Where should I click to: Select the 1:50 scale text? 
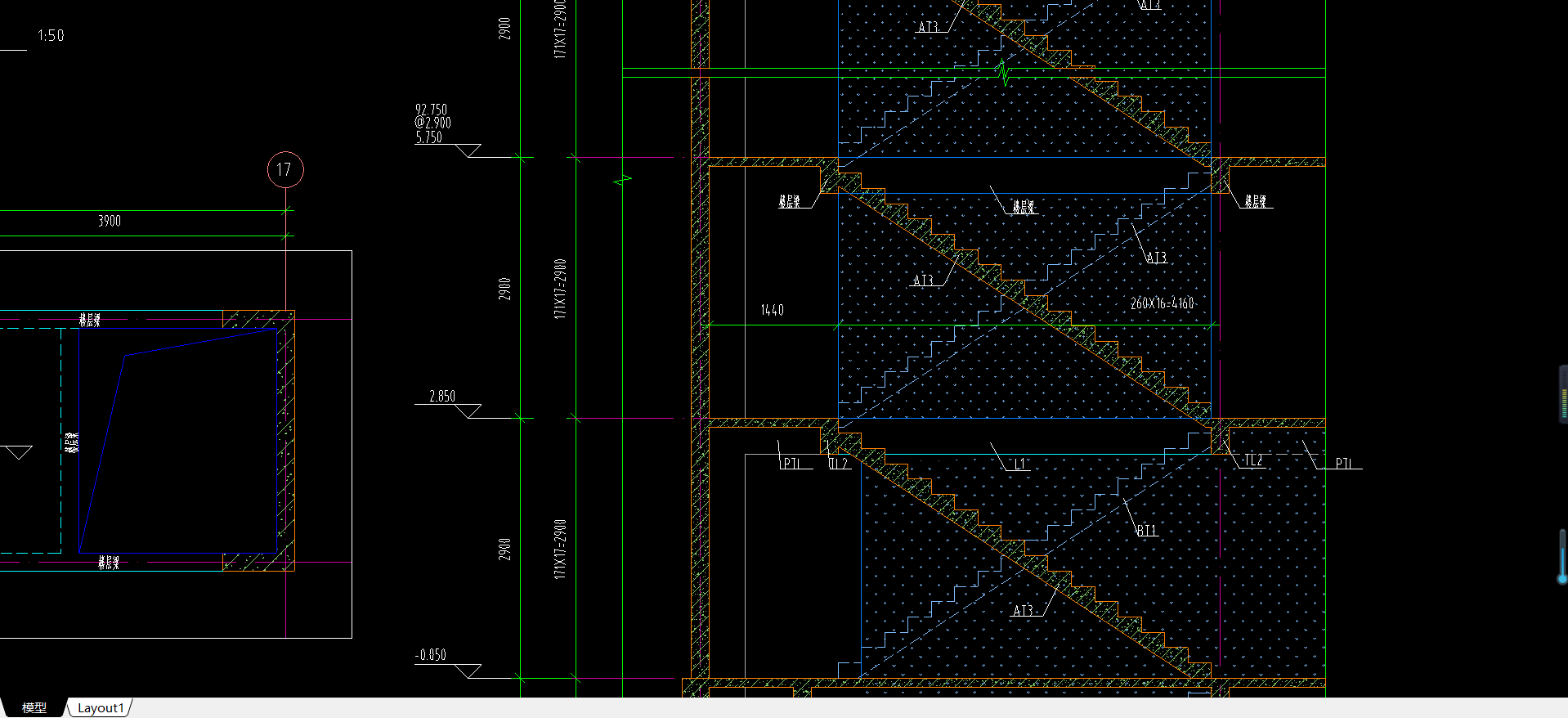pos(51,35)
